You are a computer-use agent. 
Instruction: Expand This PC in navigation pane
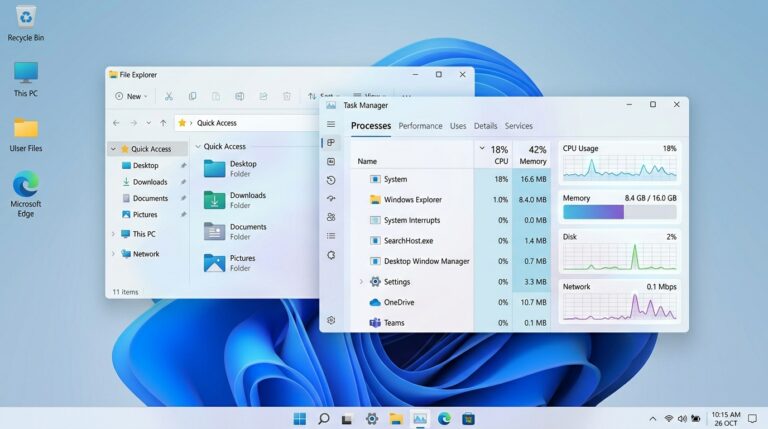point(114,234)
